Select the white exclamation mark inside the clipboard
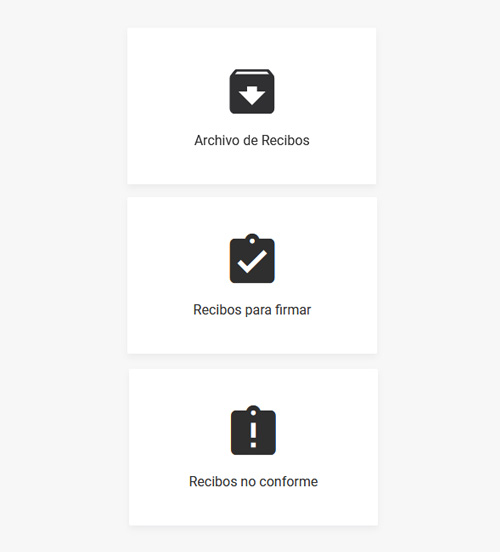Image resolution: width=500 pixels, height=552 pixels. (253, 435)
